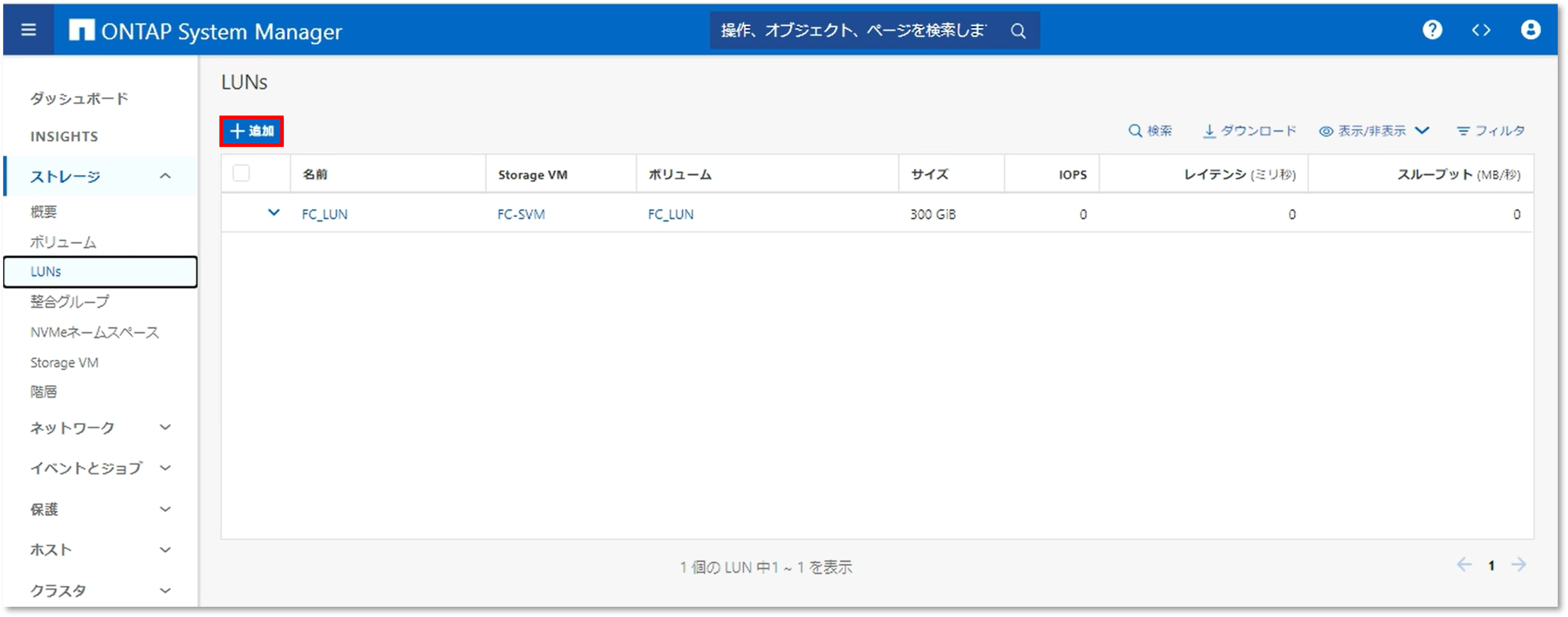Open the FC-SVM storage VM link
This screenshot has width=1568, height=617.
(x=521, y=215)
